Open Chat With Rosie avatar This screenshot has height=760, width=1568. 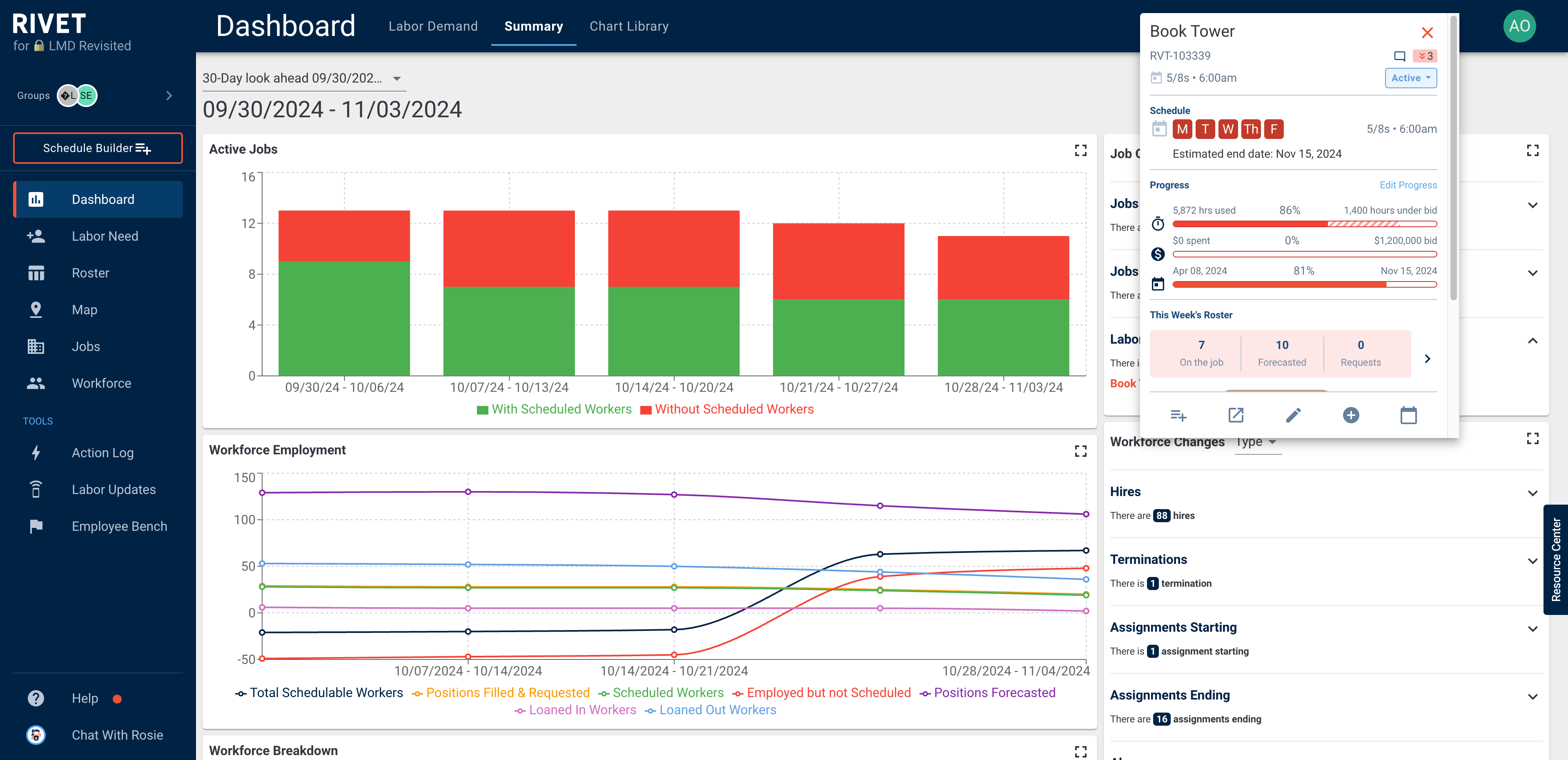(x=36, y=734)
